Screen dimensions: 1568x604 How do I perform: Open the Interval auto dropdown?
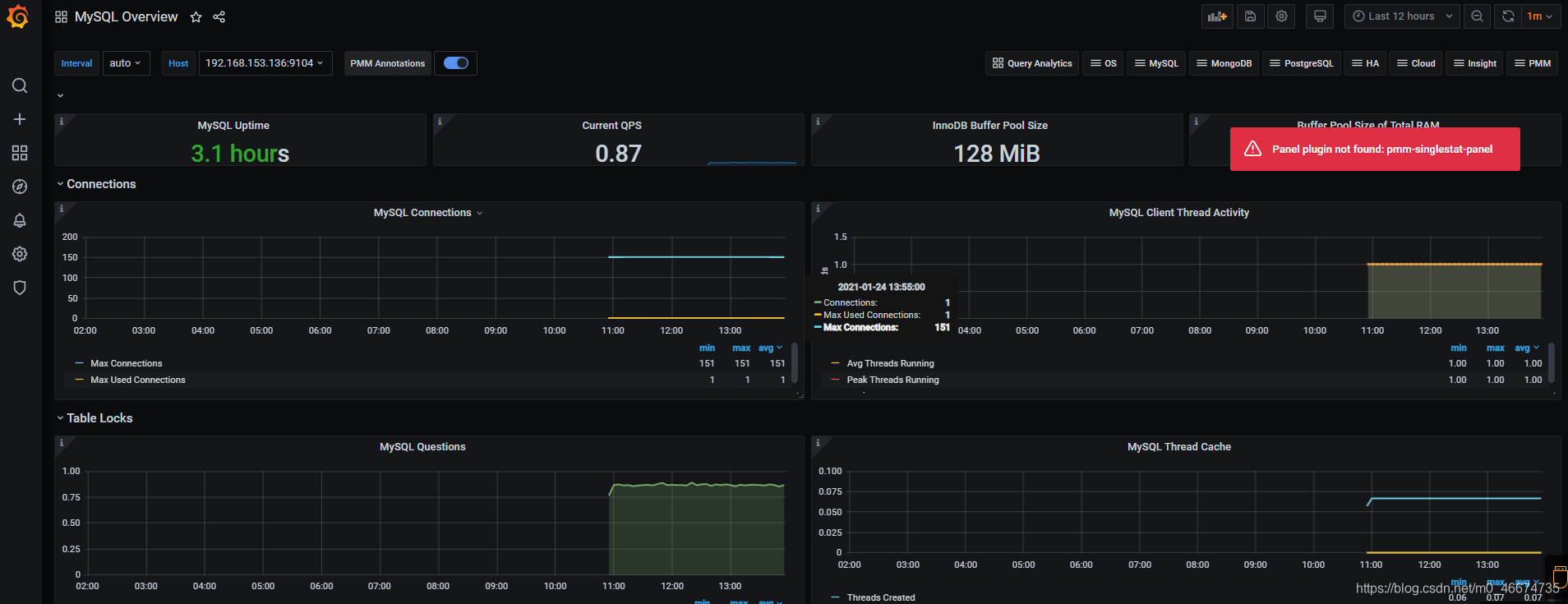126,63
